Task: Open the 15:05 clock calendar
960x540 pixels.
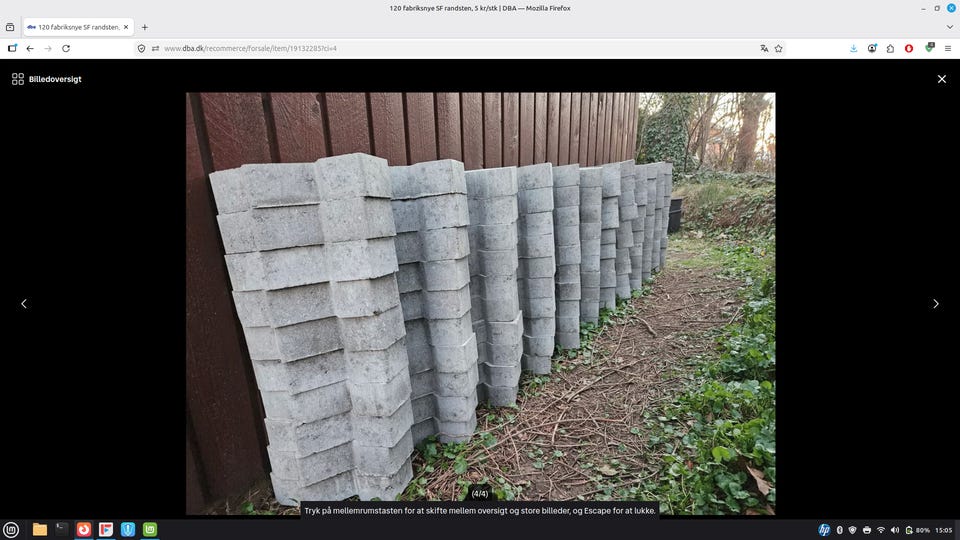Action: (x=943, y=530)
